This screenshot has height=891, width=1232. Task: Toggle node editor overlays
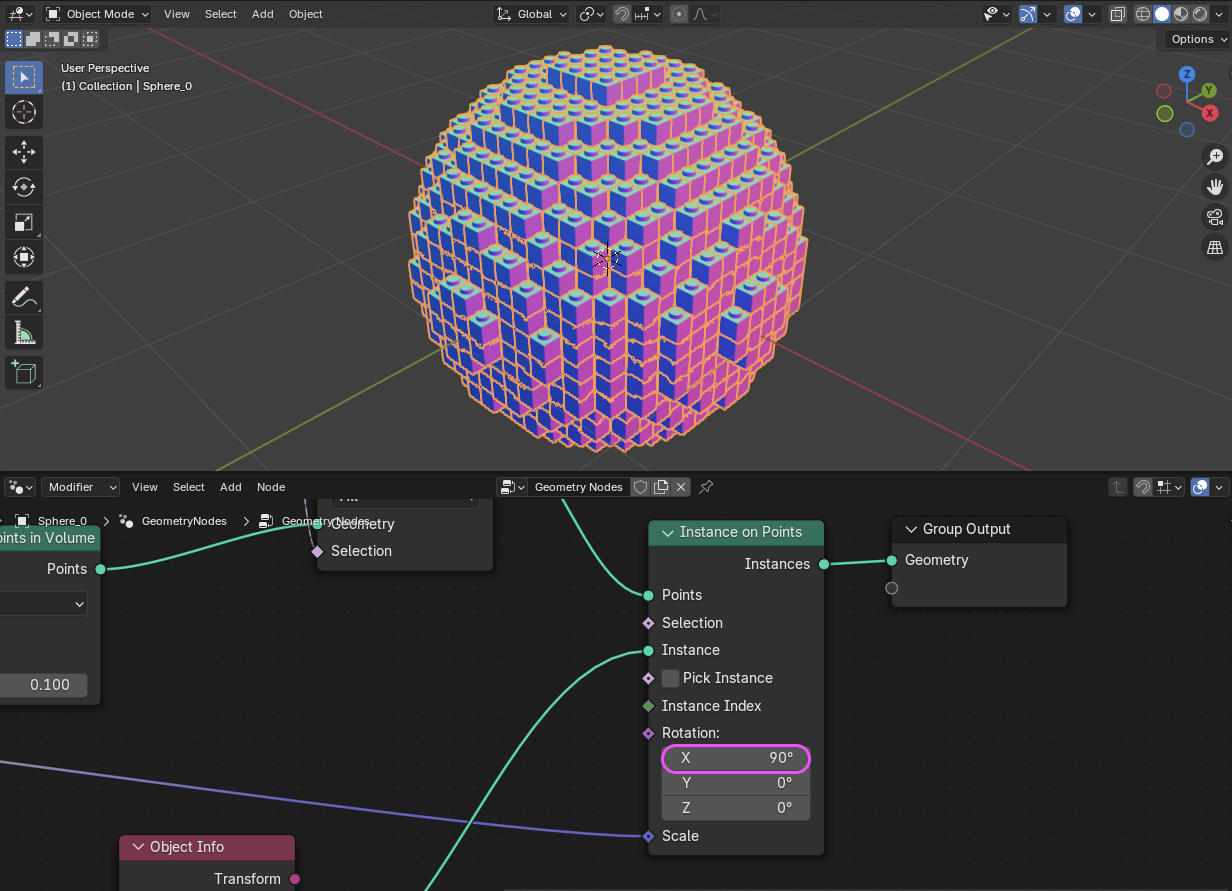pyautogui.click(x=1201, y=487)
